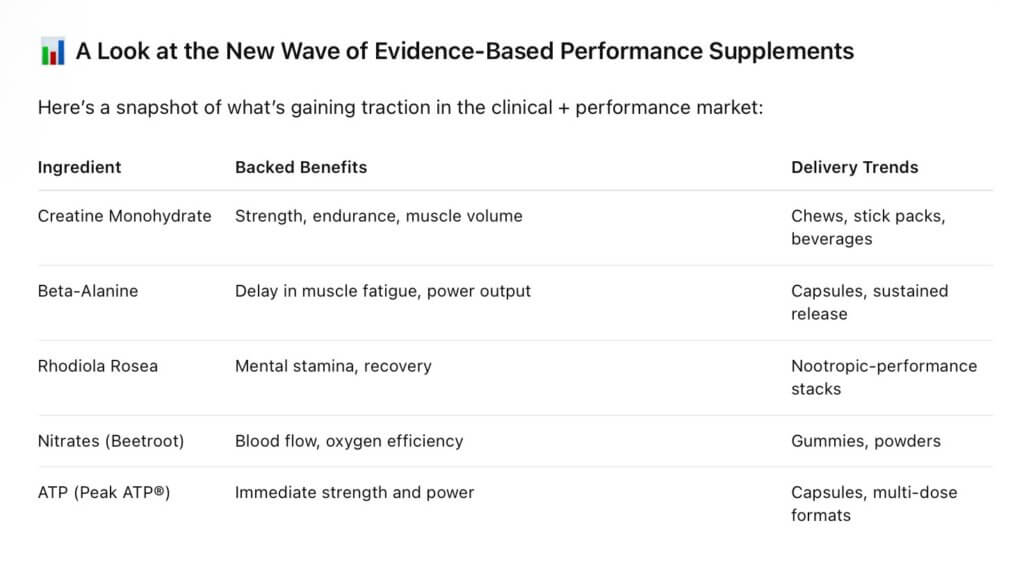Click the ATP (Peak ATP®) cell
1024x580 pixels.
coord(104,492)
